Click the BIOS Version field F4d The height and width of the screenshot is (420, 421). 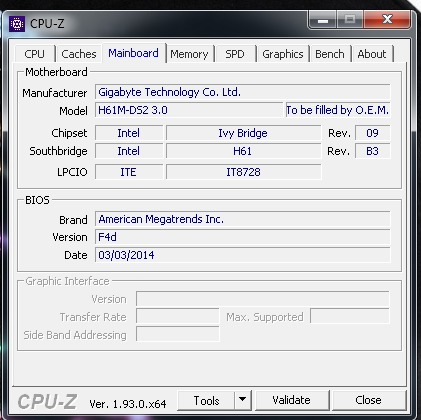242,237
